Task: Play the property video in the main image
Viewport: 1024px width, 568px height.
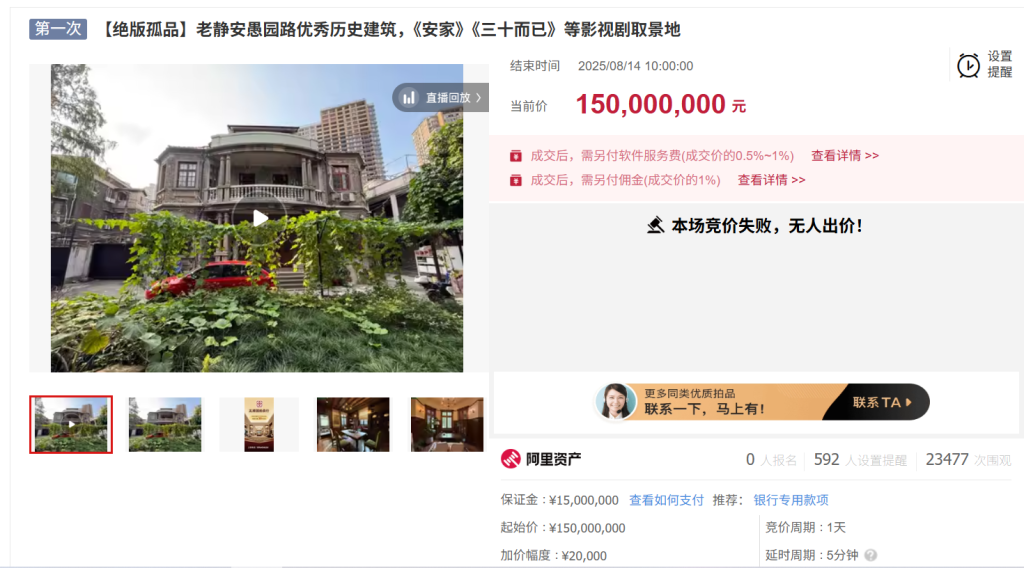Action: 260,218
